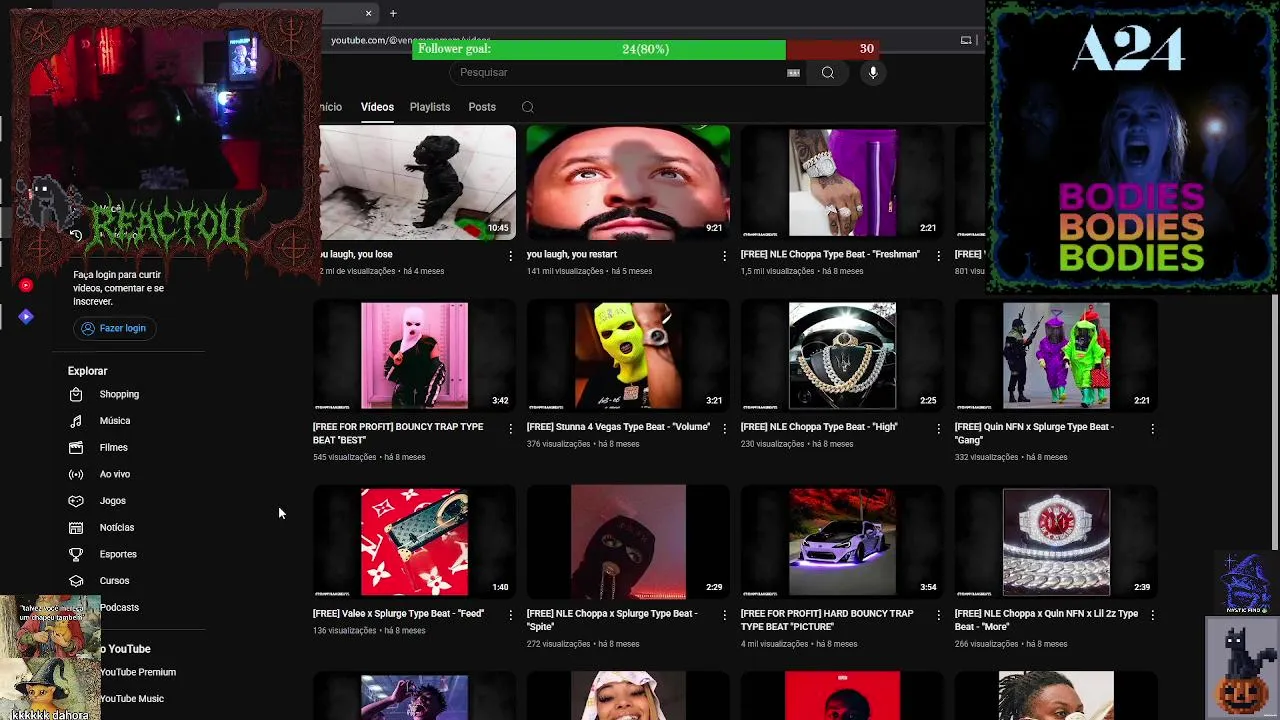Open options for Valee "Feed" video
1280x720 pixels.
(510, 615)
